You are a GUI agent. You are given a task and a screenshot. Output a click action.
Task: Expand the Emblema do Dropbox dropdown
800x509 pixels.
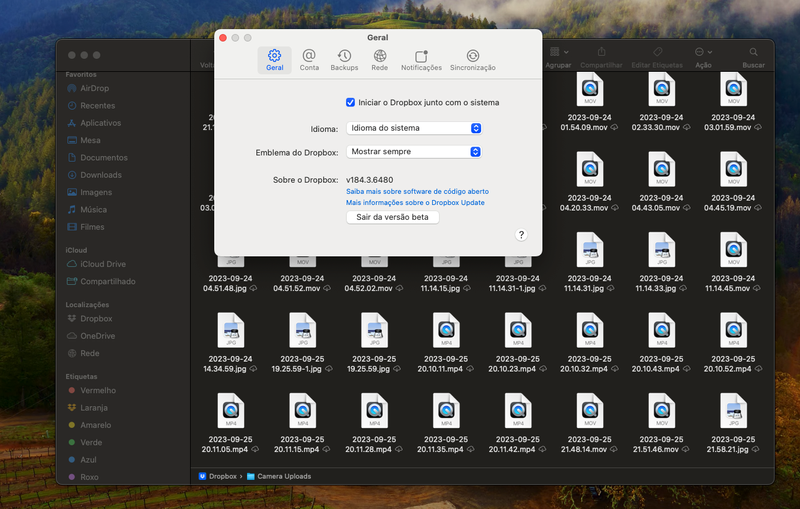[414, 152]
